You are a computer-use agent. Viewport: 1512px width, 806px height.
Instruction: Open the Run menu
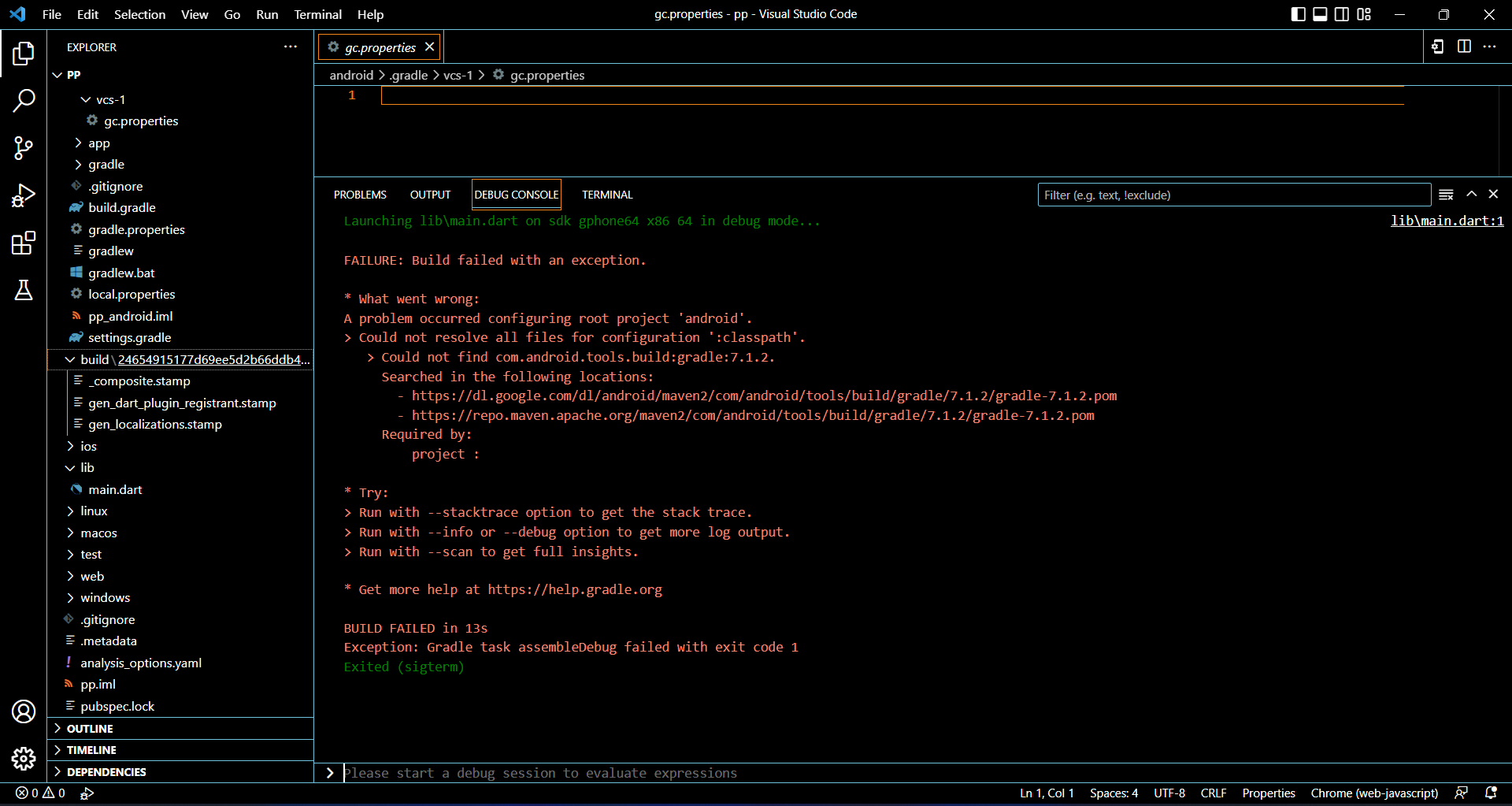(x=267, y=14)
